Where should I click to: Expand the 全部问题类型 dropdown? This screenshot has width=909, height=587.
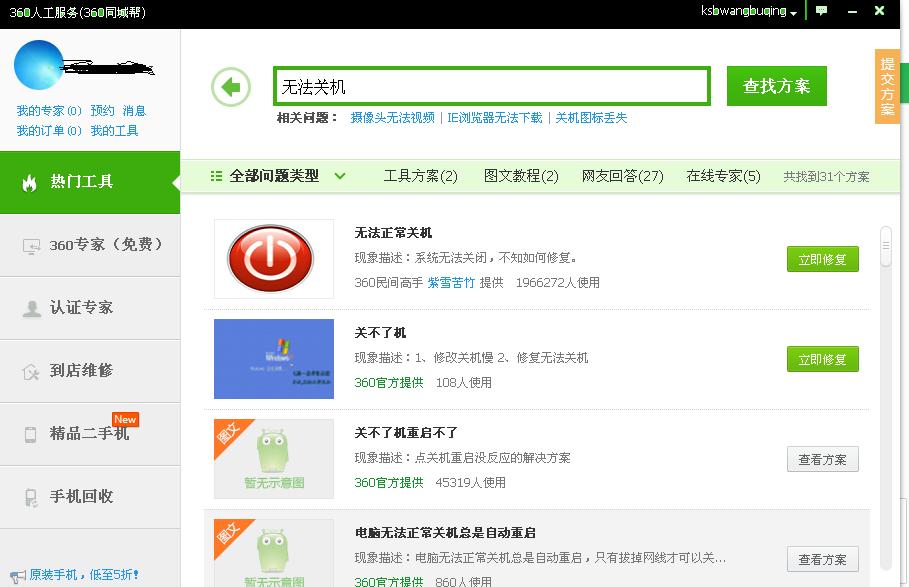click(x=340, y=176)
